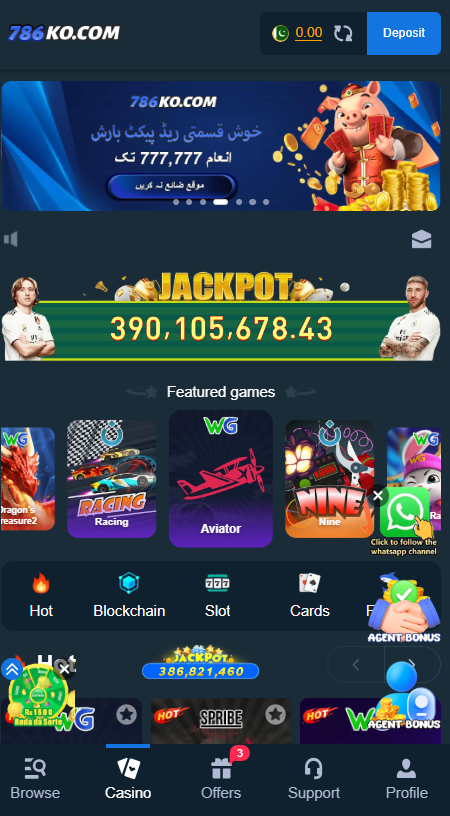The width and height of the screenshot is (450, 816).
Task: Choose the Slot 777 category
Action: pyautogui.click(x=217, y=595)
